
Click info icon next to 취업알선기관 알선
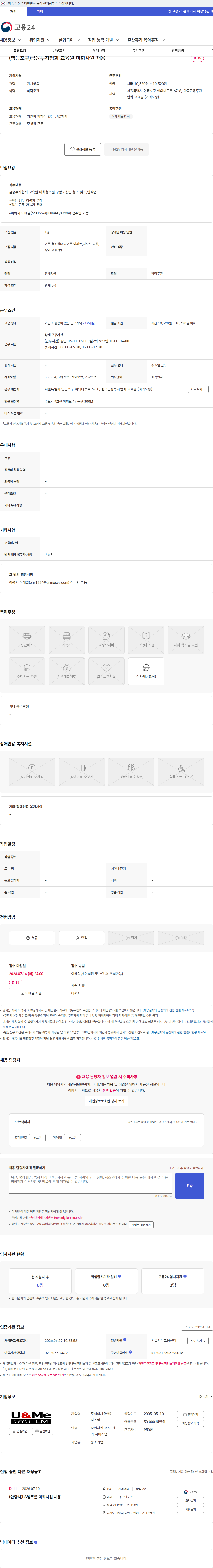click(120, 1276)
